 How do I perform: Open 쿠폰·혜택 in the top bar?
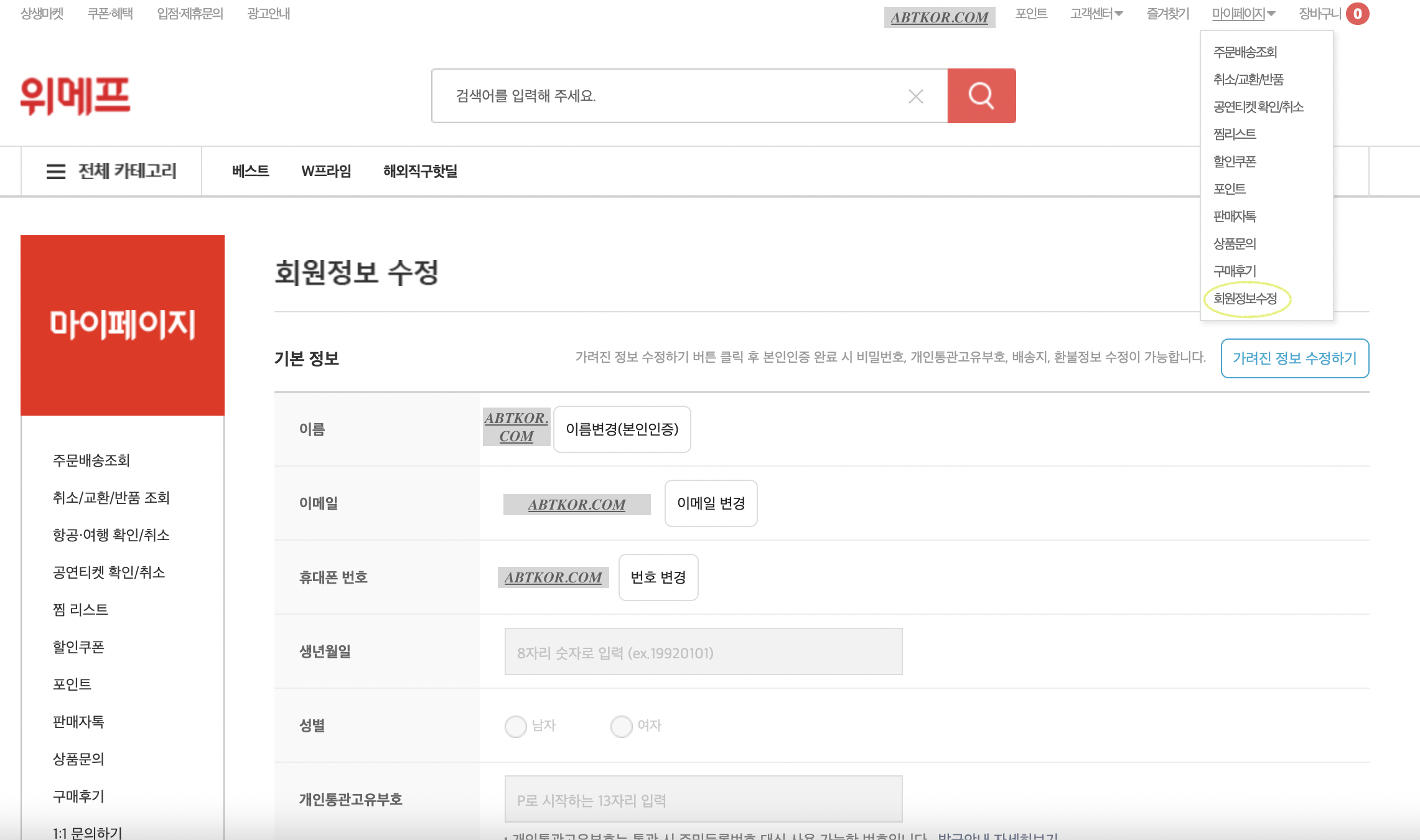coord(110,14)
